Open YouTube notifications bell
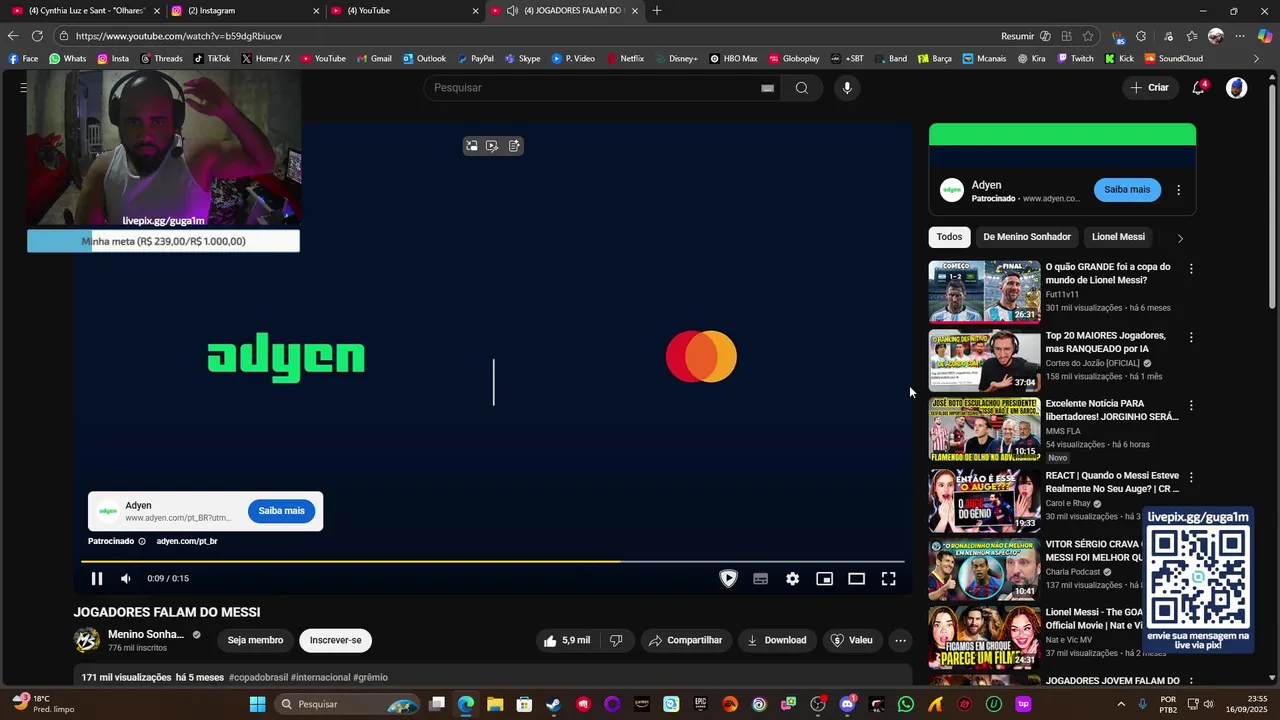Screen dimensions: 1280x720 [1198, 88]
